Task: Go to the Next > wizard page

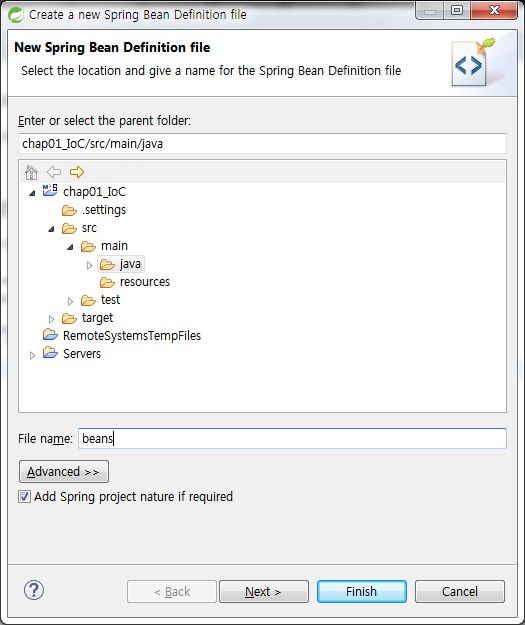Action: (263, 592)
